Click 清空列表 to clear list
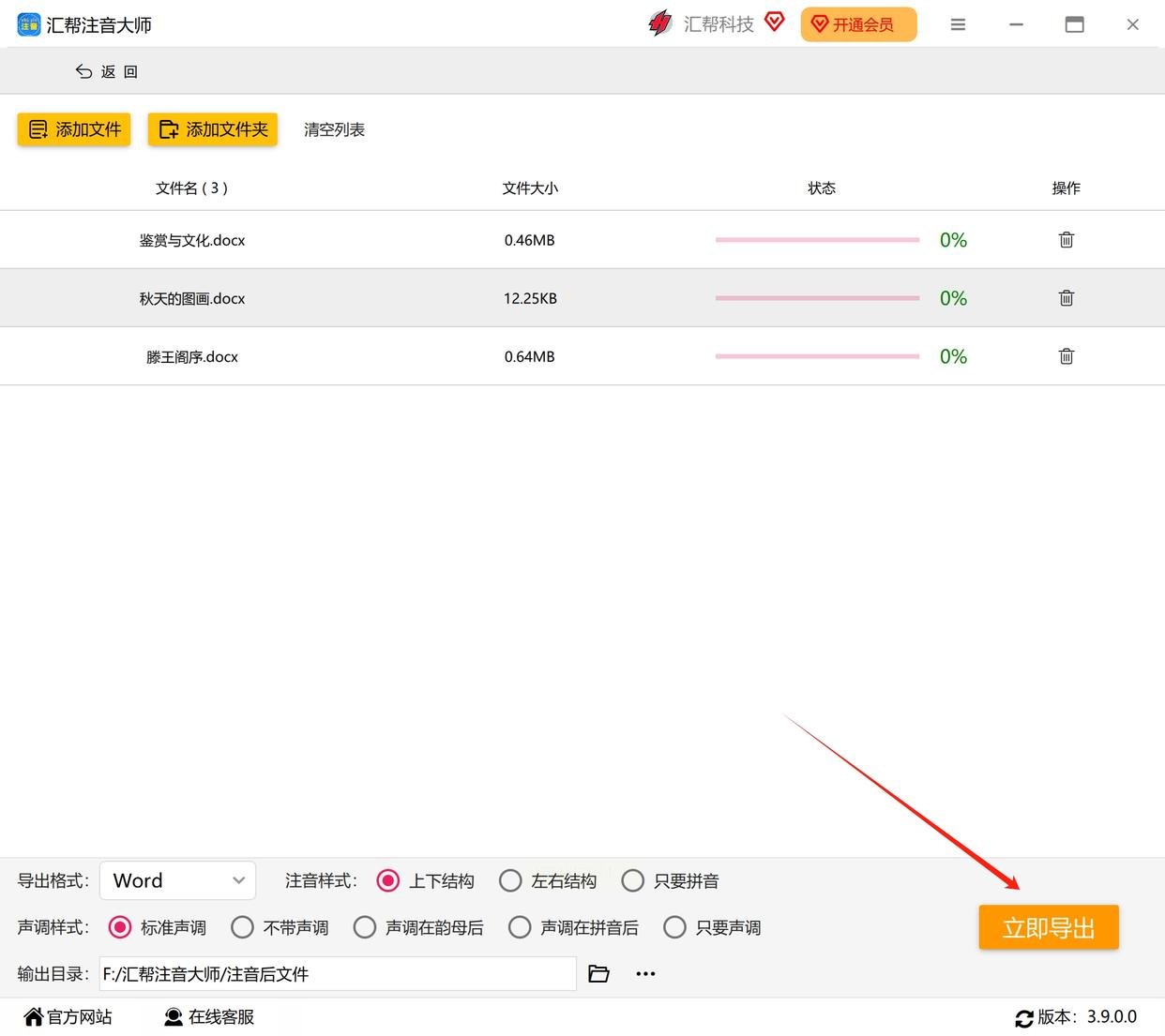Screen dimensions: 1165x1036 334,129
